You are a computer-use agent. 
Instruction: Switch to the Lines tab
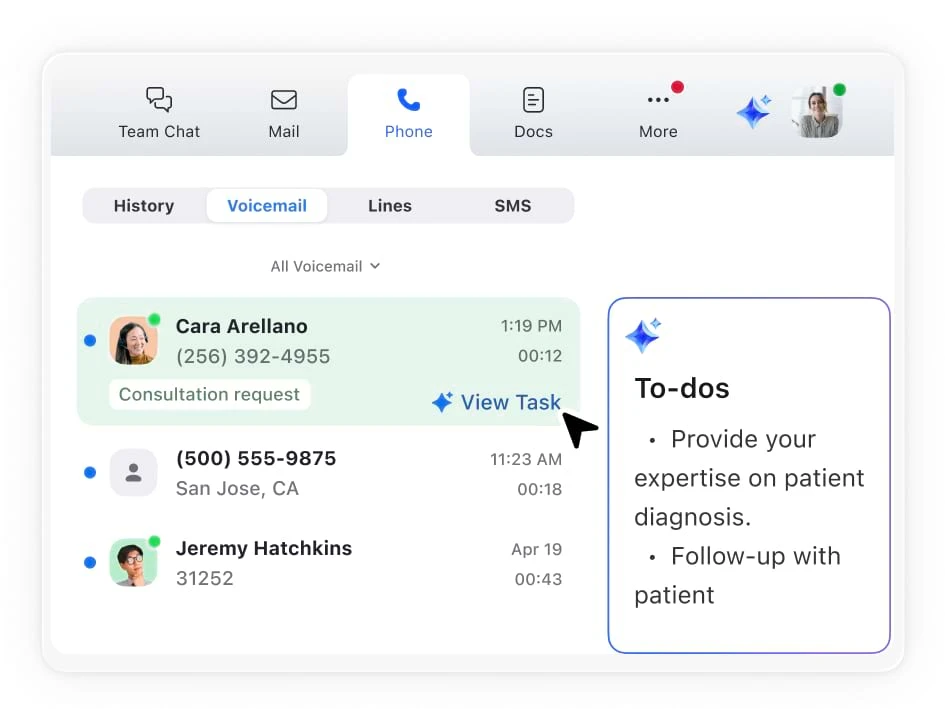tap(389, 206)
